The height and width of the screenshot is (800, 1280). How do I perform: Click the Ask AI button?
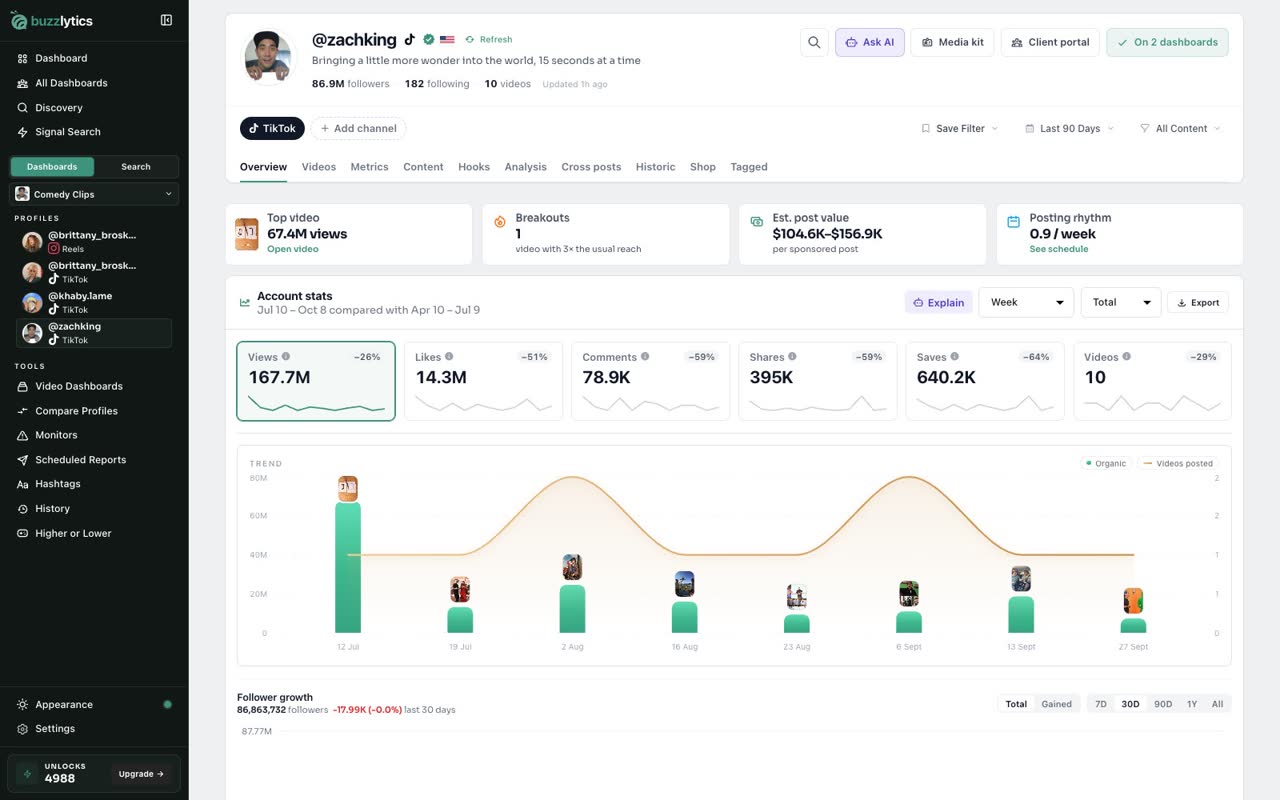pyautogui.click(x=870, y=42)
